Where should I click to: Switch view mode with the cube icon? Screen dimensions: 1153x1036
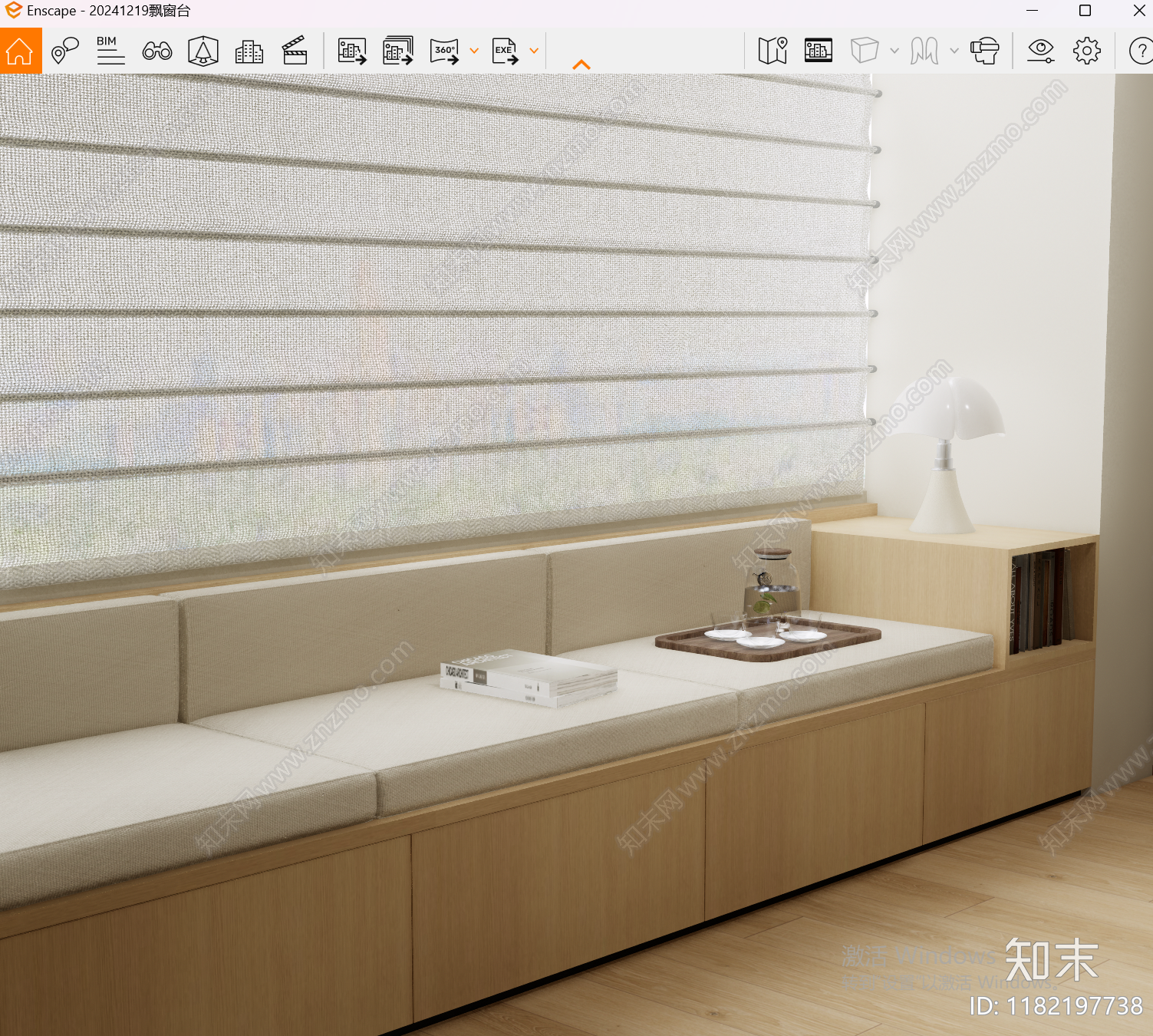(865, 51)
